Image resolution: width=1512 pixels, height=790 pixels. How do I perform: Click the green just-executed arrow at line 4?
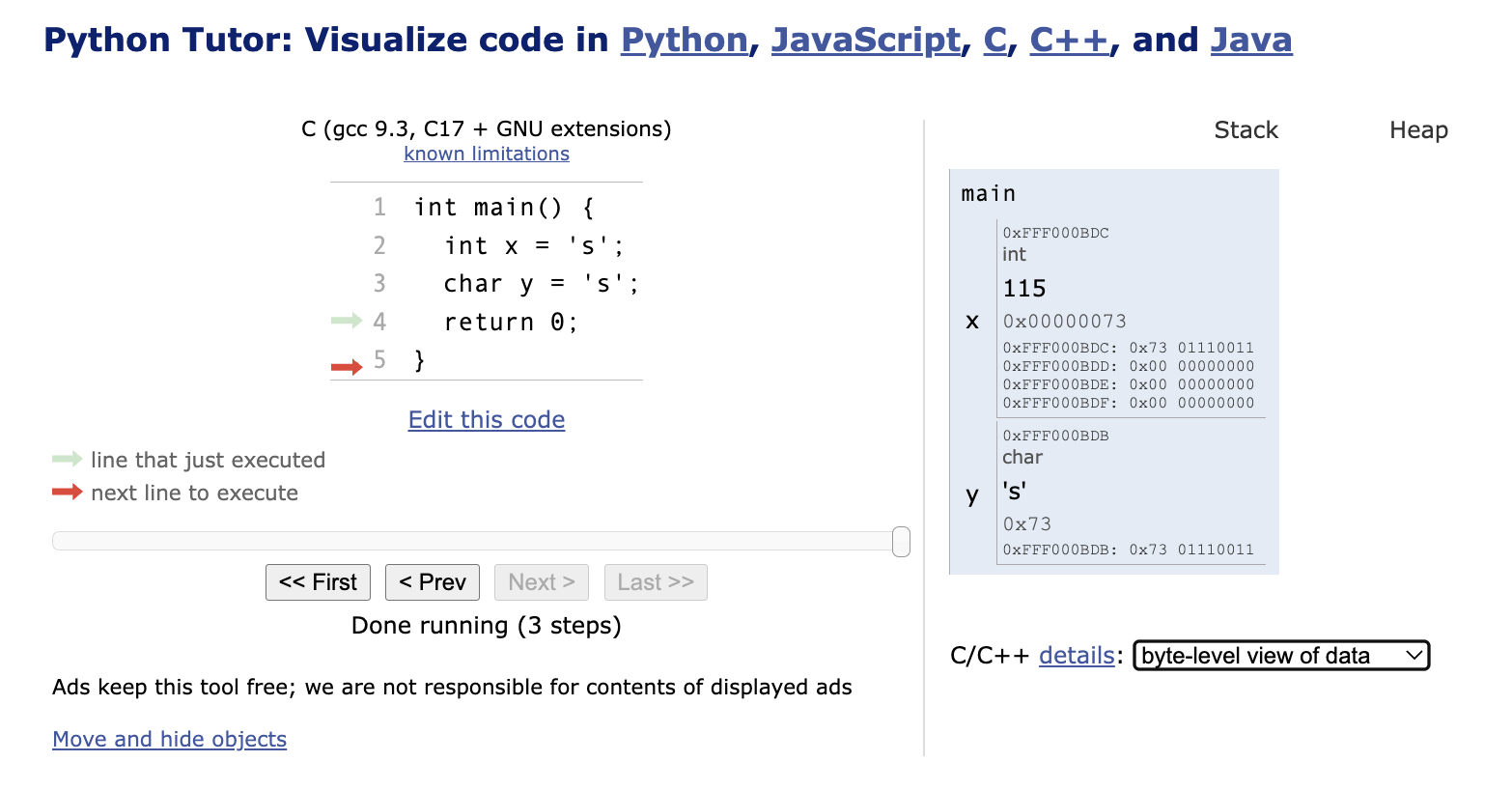coord(346,321)
